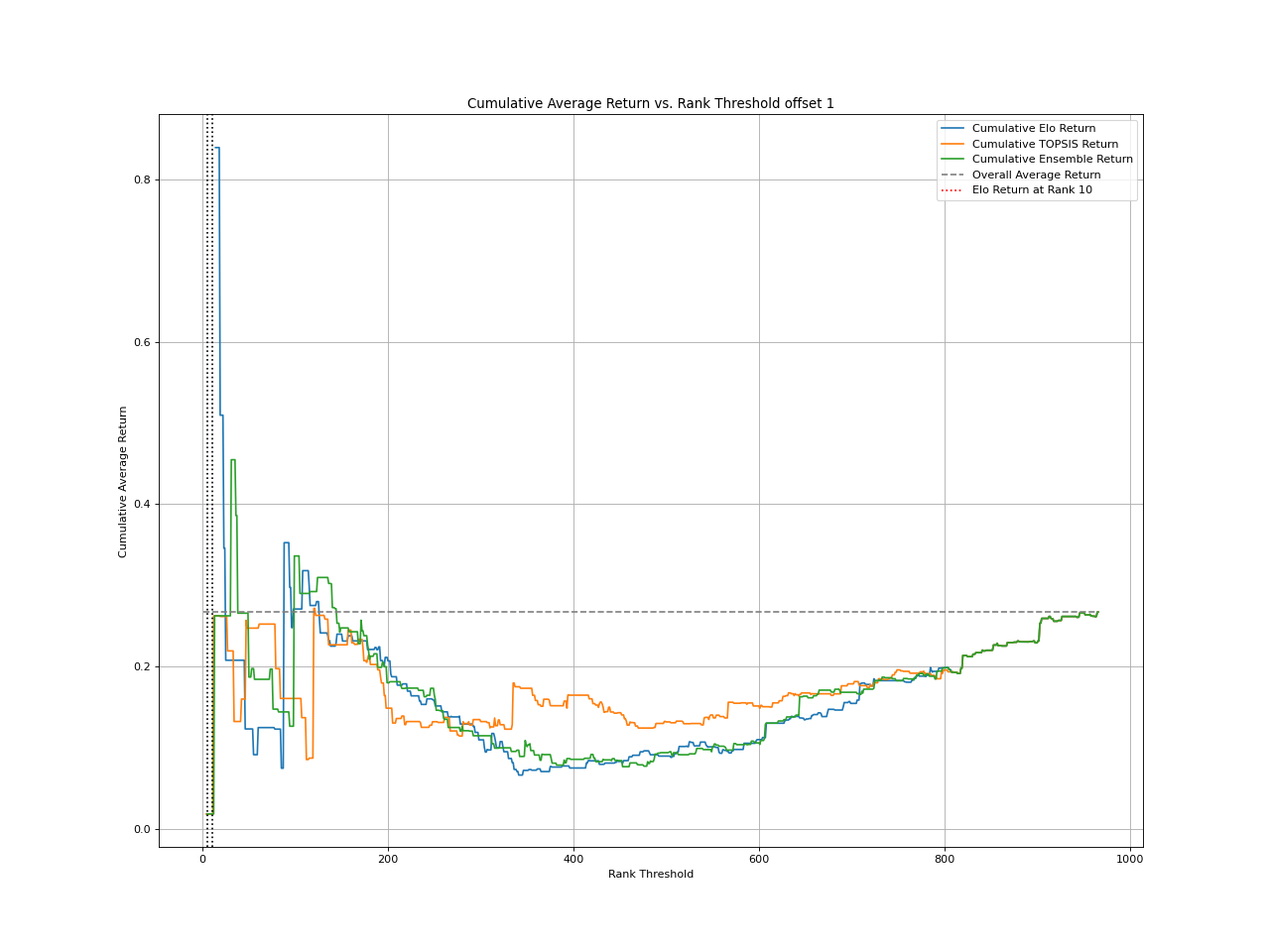Screen dimensions: 1270x952
Task: Click the chart title text
Action: (x=650, y=102)
